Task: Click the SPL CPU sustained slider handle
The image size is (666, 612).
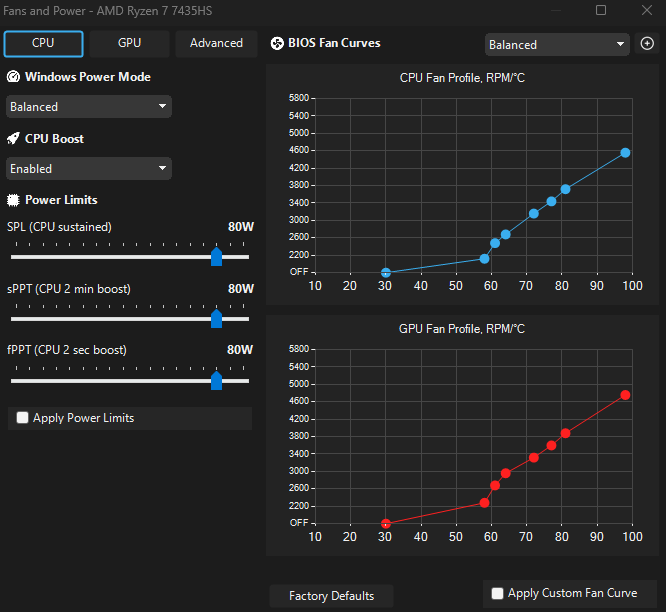Action: pyautogui.click(x=217, y=257)
